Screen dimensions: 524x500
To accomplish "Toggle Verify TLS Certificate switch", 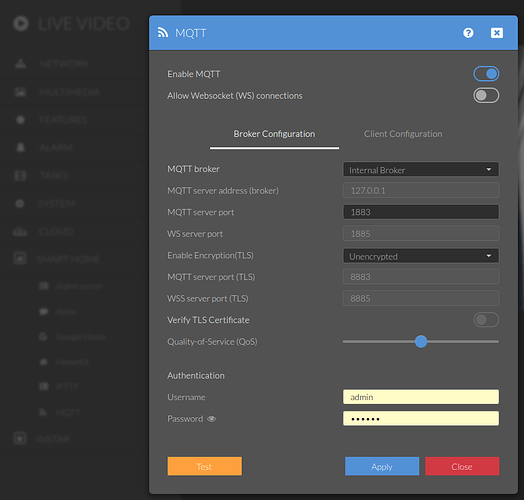I will (x=486, y=320).
